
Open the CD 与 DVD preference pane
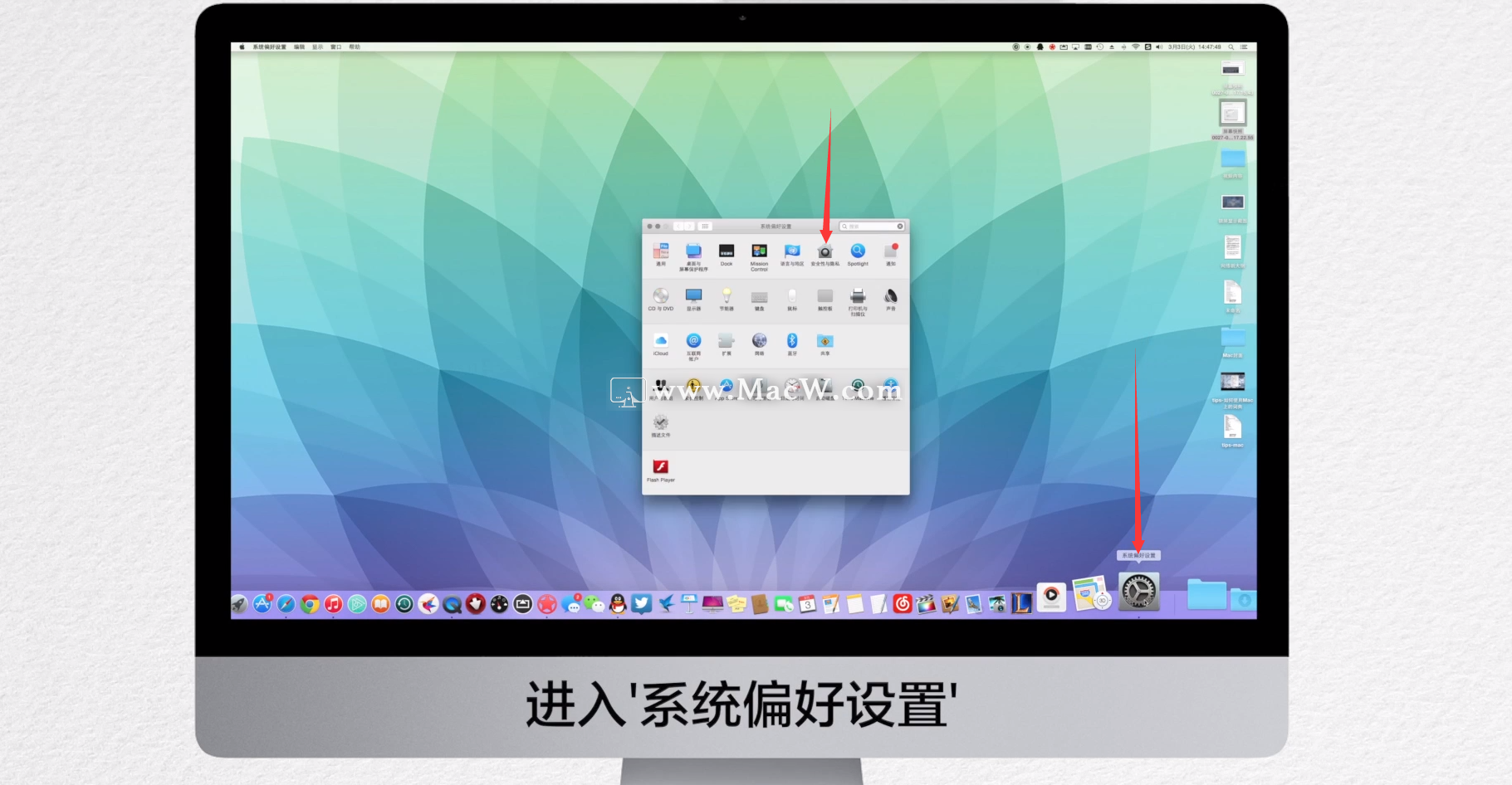pyautogui.click(x=661, y=299)
